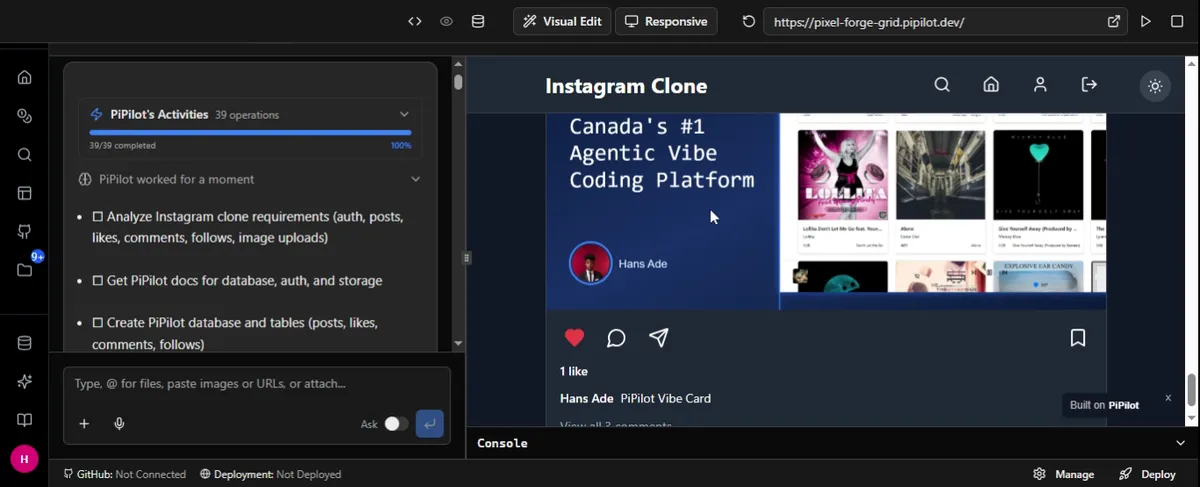Open the Responsive device dropdown
The height and width of the screenshot is (487, 1200).
[665, 21]
